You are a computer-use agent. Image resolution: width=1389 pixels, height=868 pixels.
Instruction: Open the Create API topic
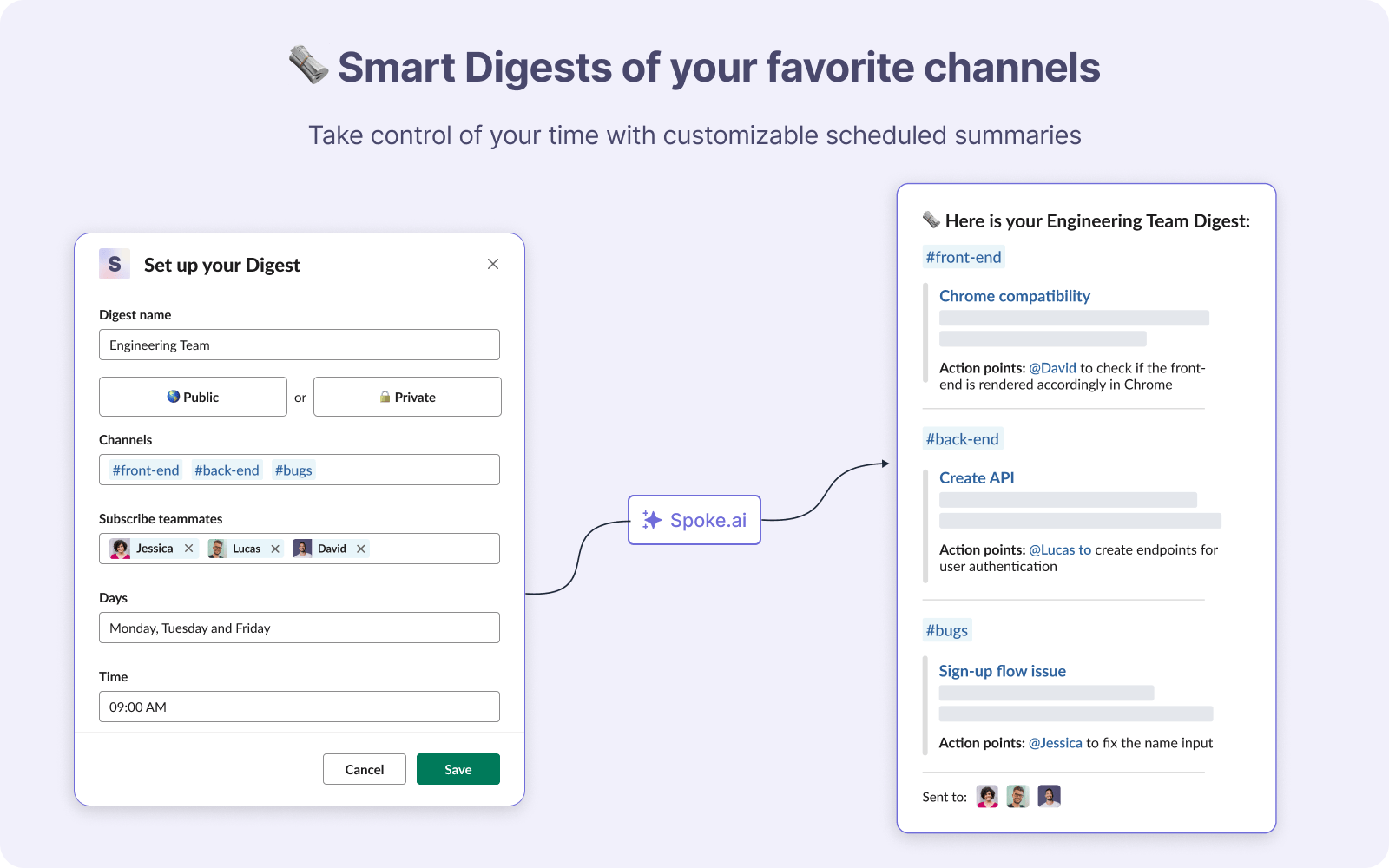click(x=977, y=478)
